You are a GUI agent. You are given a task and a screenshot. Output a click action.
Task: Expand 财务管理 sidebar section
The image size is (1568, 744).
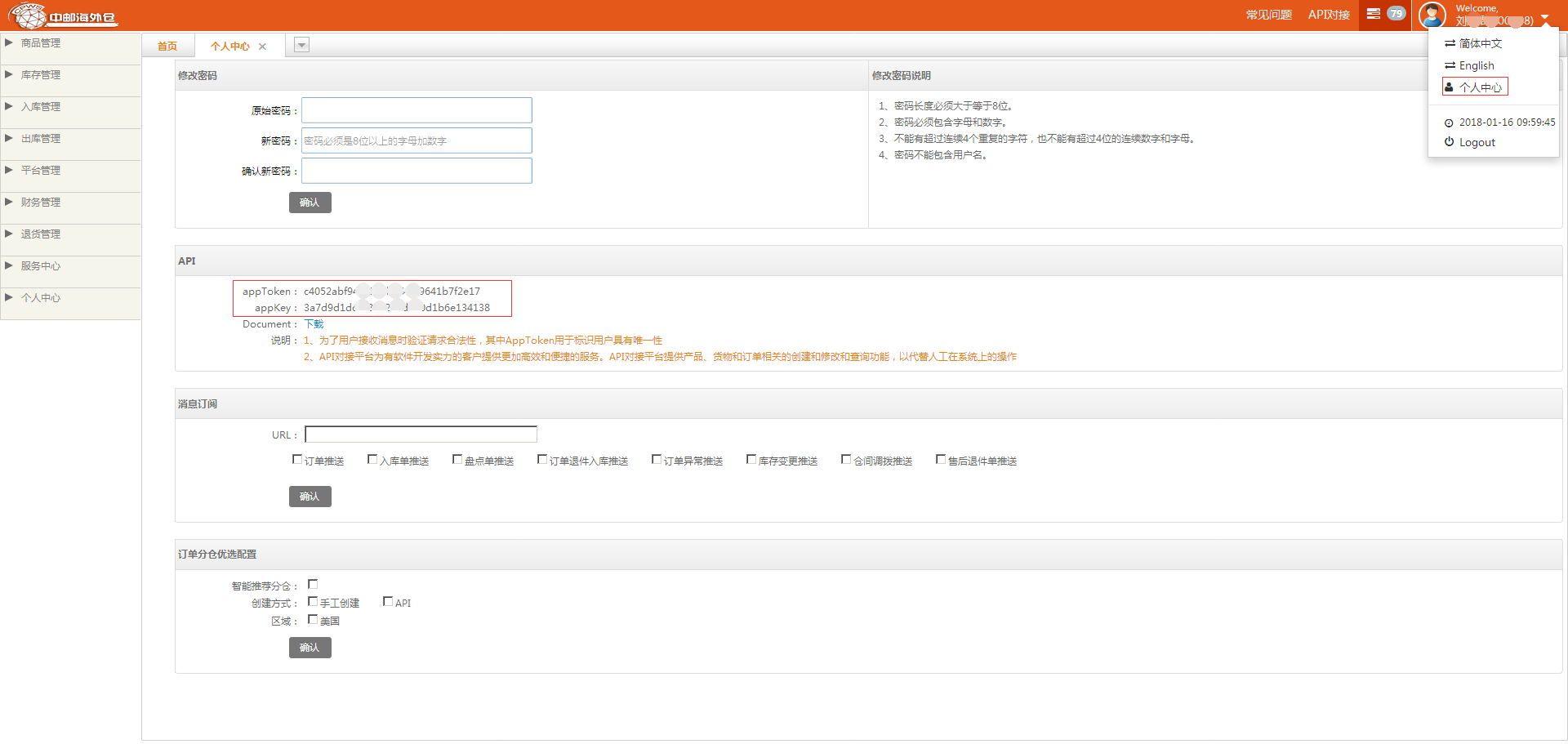click(40, 203)
